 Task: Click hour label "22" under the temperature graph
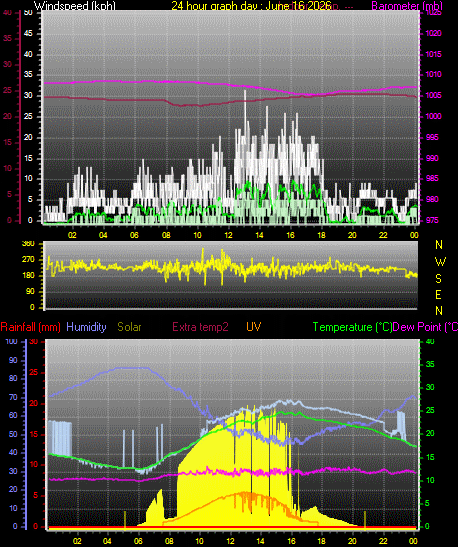[383, 541]
